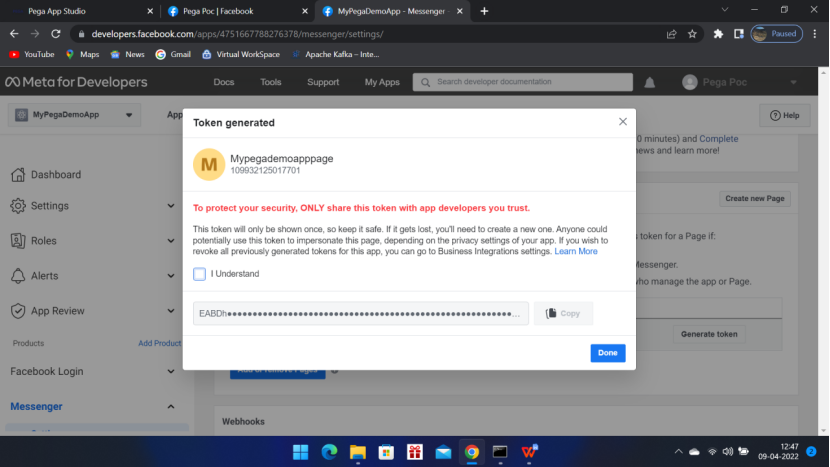Copy the generated token
The width and height of the screenshot is (830, 467).
click(563, 313)
